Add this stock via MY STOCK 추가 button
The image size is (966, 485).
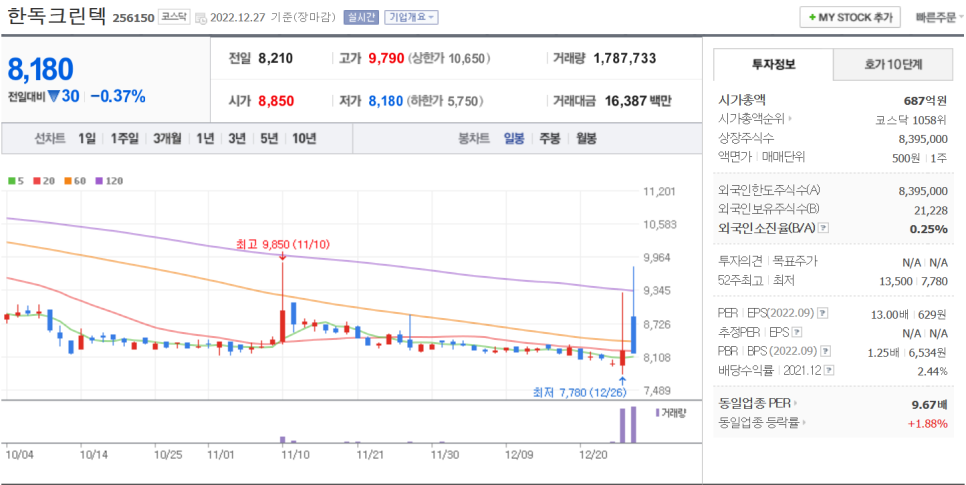[850, 17]
